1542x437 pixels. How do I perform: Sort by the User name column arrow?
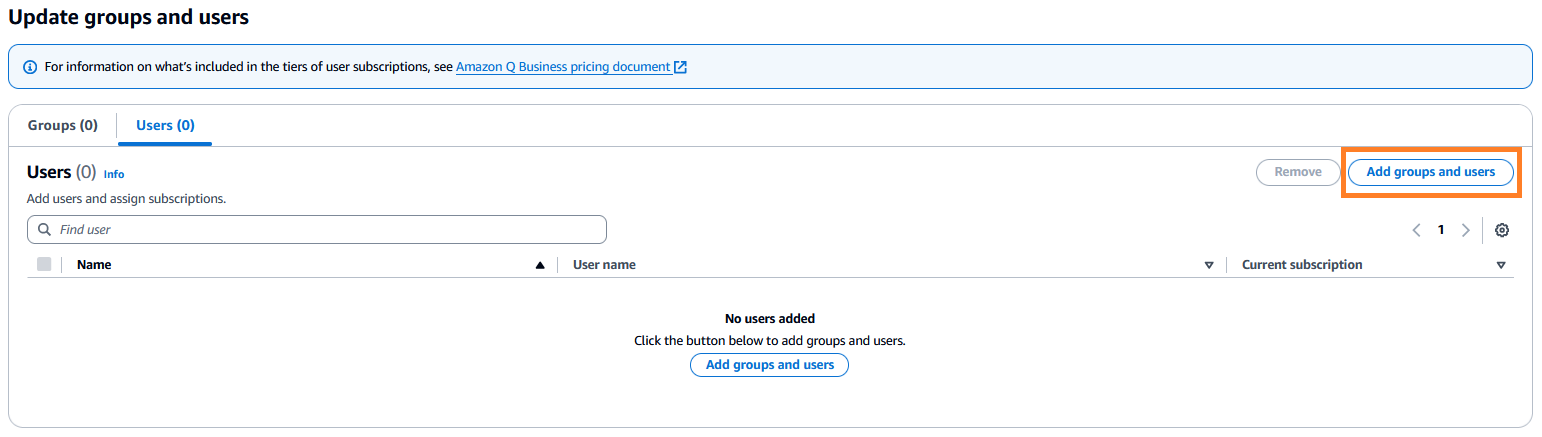[1209, 265]
